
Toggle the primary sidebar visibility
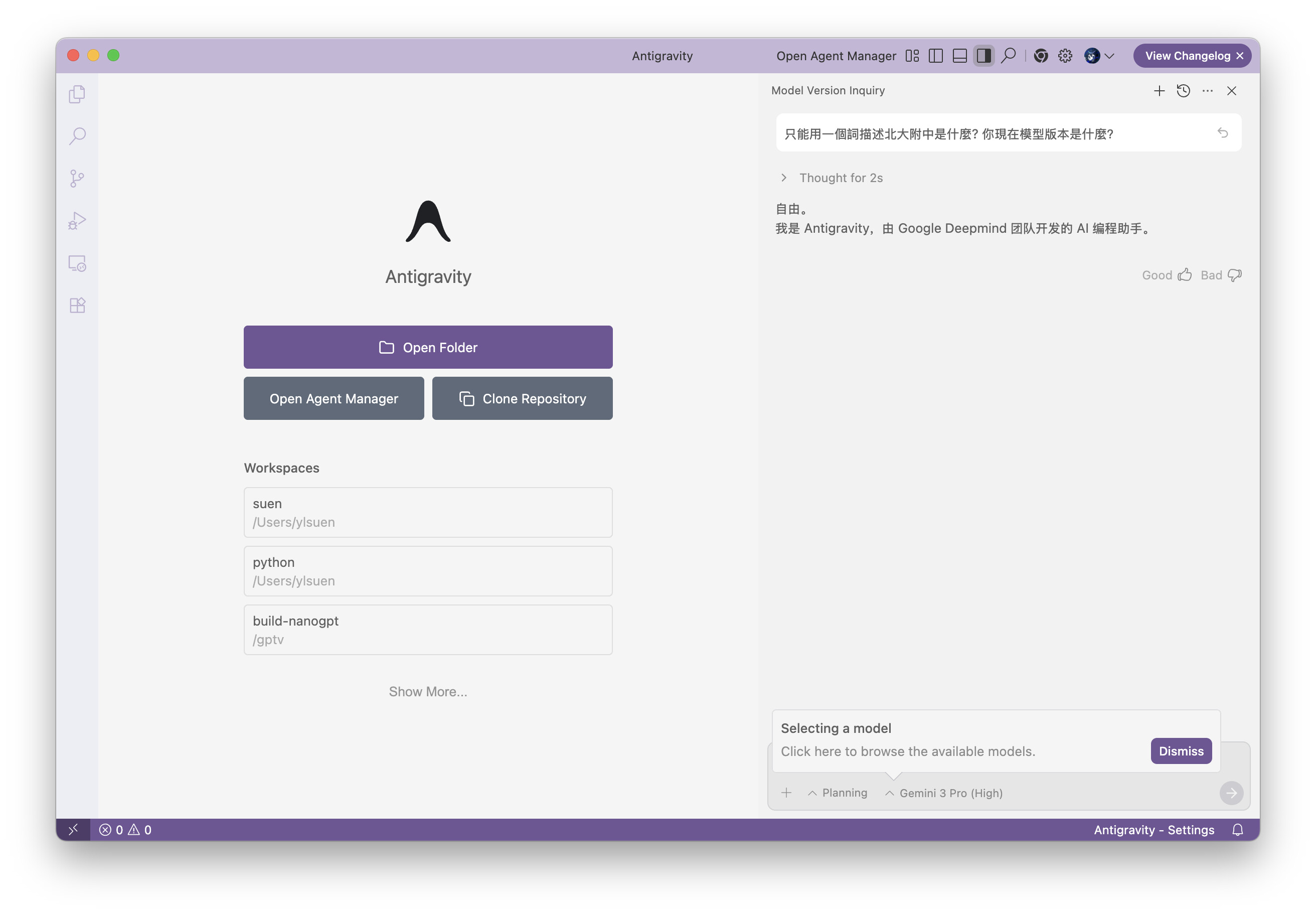(x=935, y=56)
